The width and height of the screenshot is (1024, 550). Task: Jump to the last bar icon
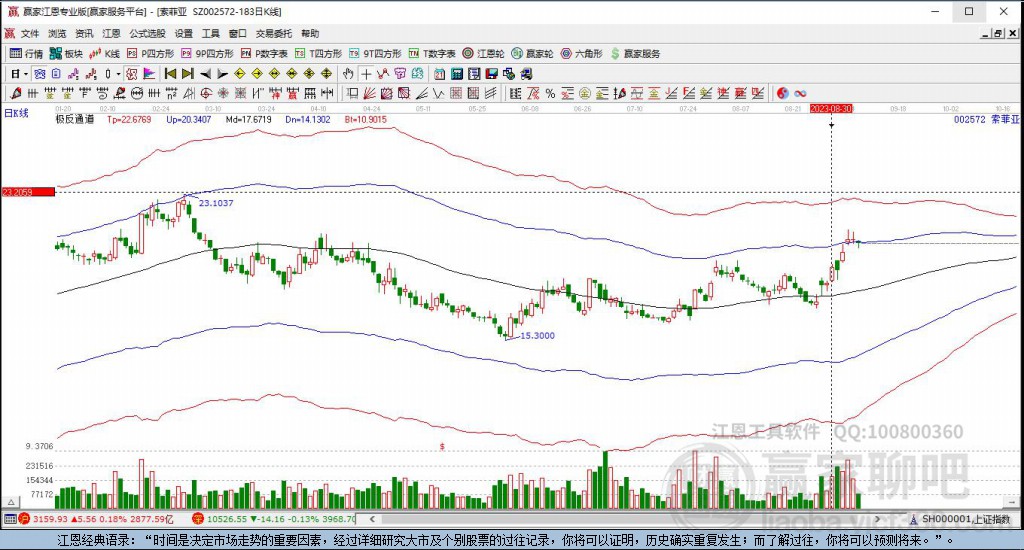tap(187, 74)
